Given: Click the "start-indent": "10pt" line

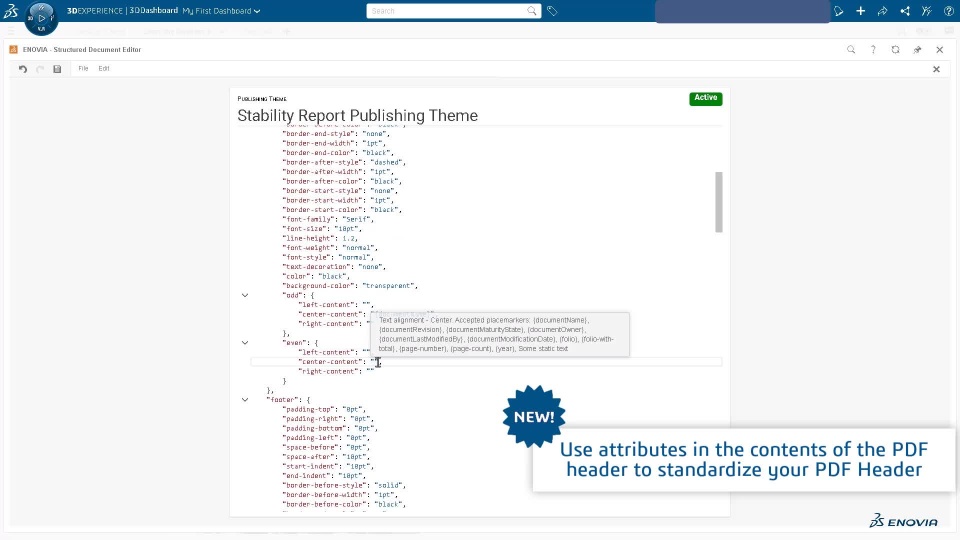Looking at the screenshot, I should [x=328, y=467].
